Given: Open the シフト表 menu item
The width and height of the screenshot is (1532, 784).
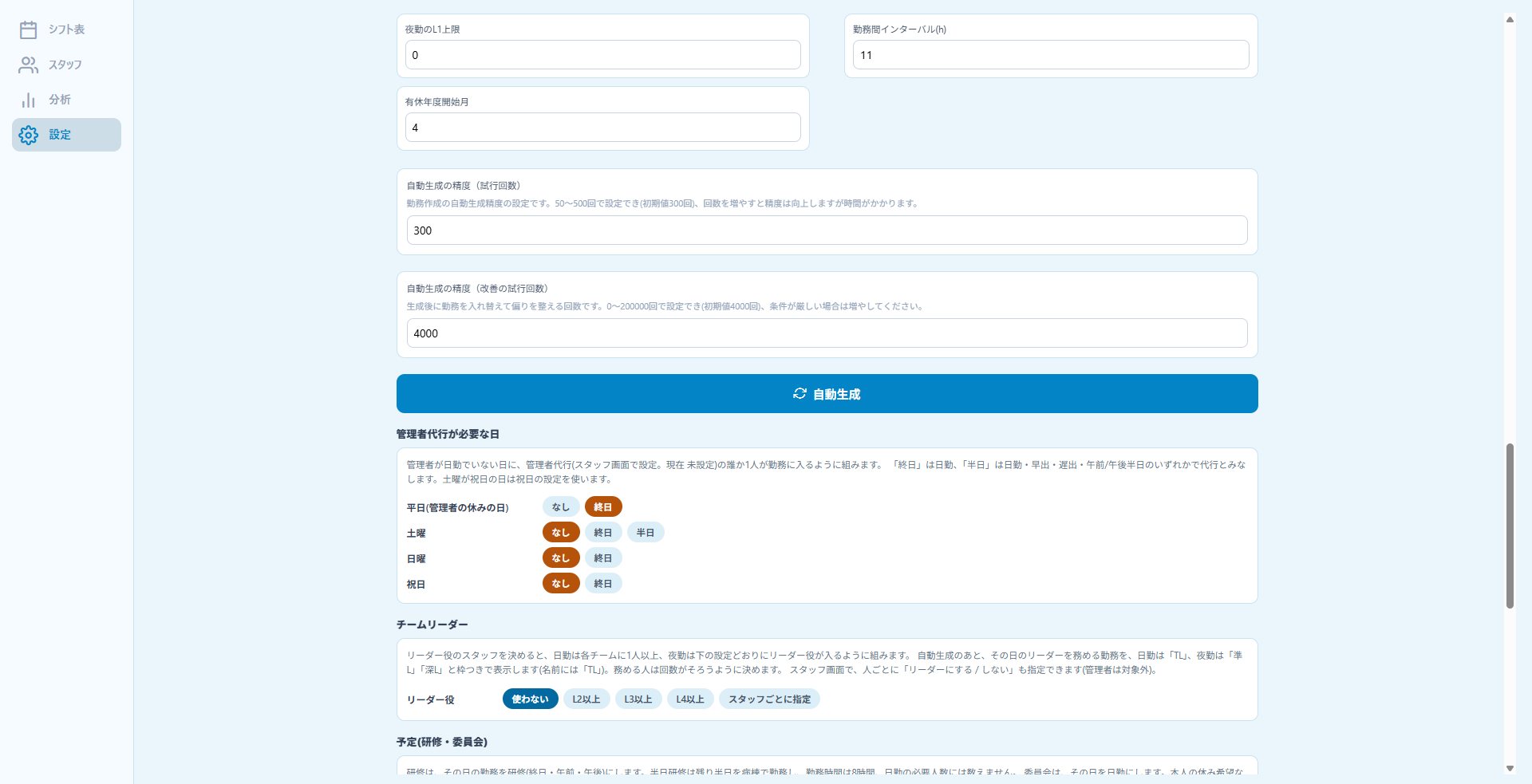Looking at the screenshot, I should pyautogui.click(x=66, y=30).
